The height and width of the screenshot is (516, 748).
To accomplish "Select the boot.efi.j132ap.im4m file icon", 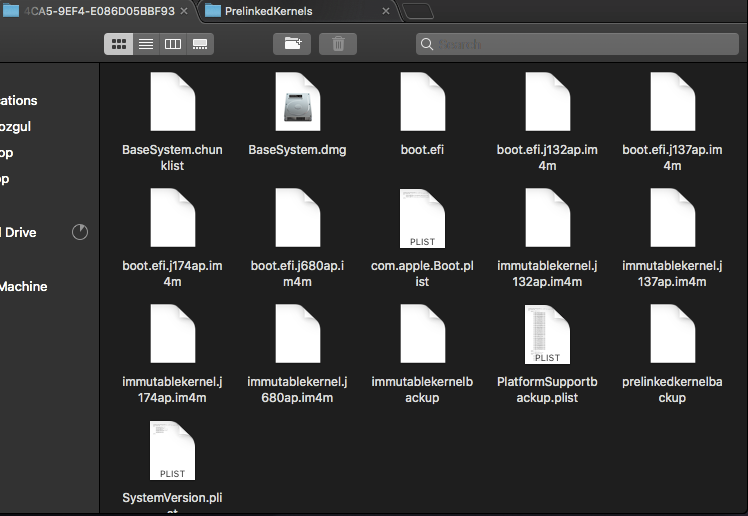I will (548, 102).
